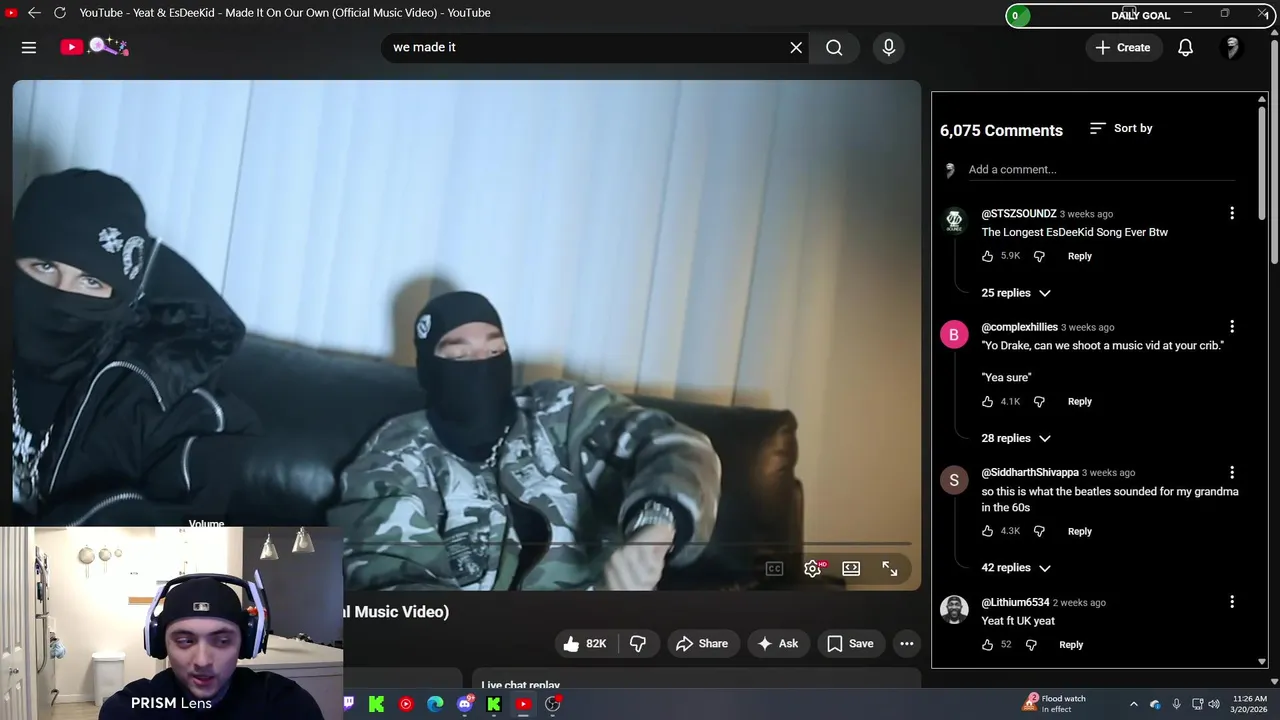
Task: Open Discord from the taskbar
Action: click(464, 704)
